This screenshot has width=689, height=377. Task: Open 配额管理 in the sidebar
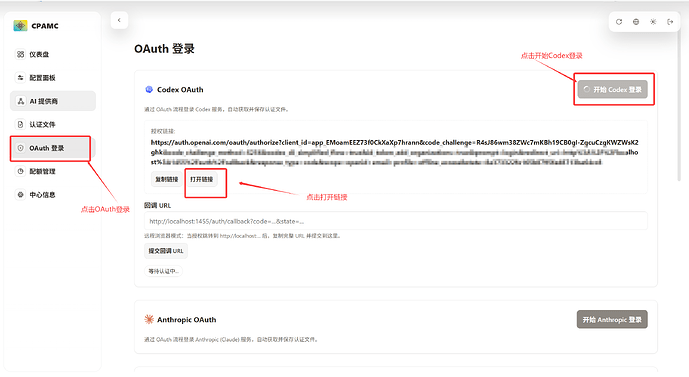point(53,171)
